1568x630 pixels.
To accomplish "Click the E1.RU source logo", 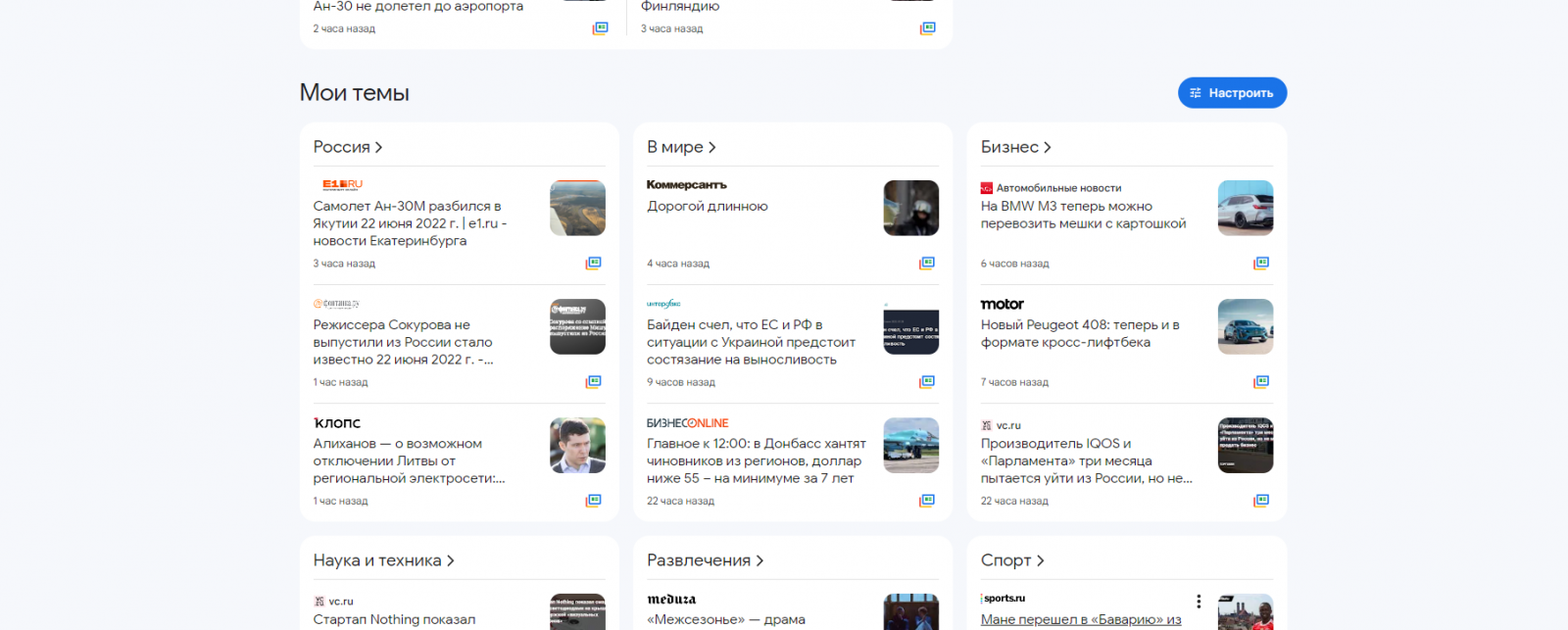I will (343, 184).
